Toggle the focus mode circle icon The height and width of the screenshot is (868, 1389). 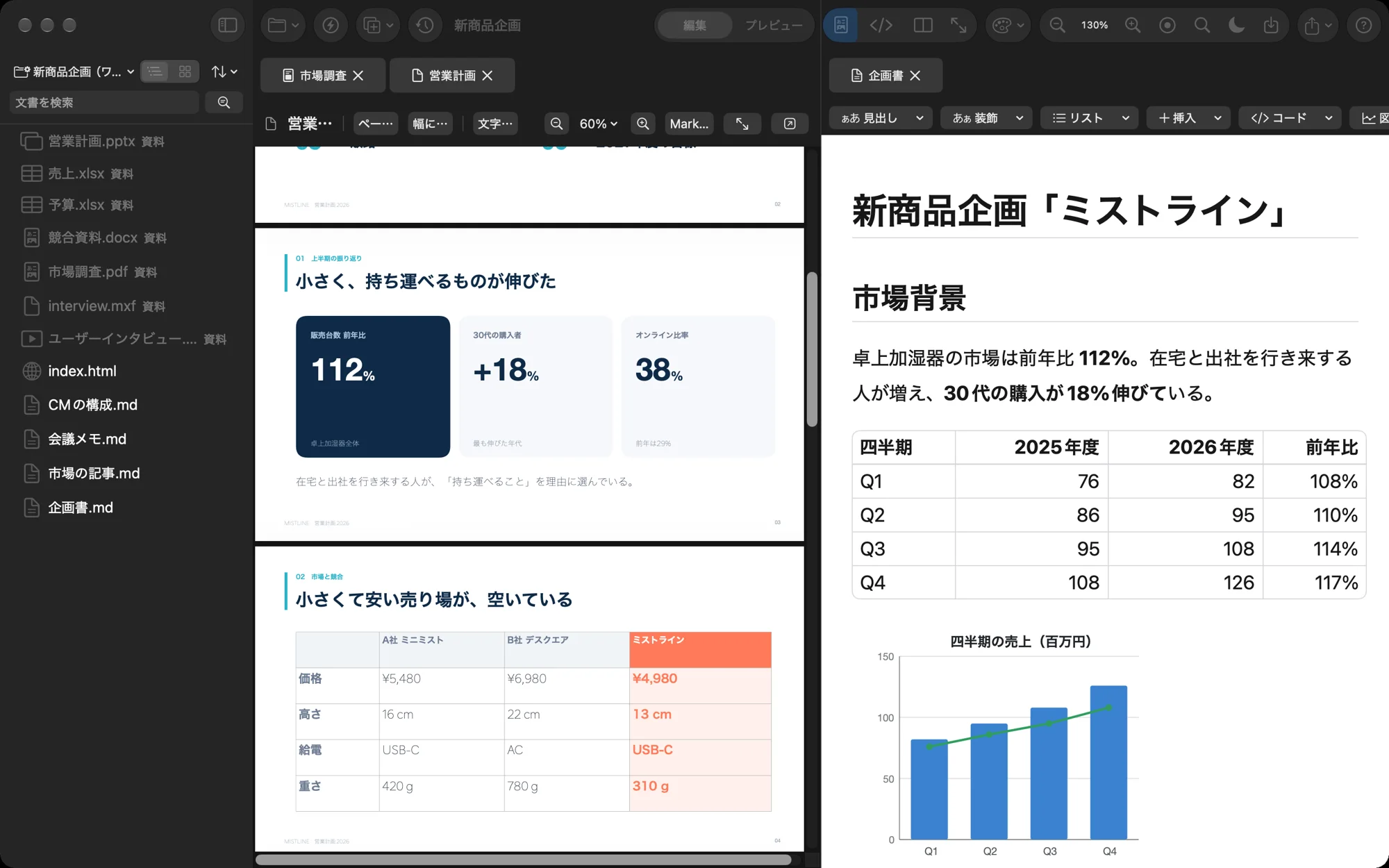tap(1167, 26)
